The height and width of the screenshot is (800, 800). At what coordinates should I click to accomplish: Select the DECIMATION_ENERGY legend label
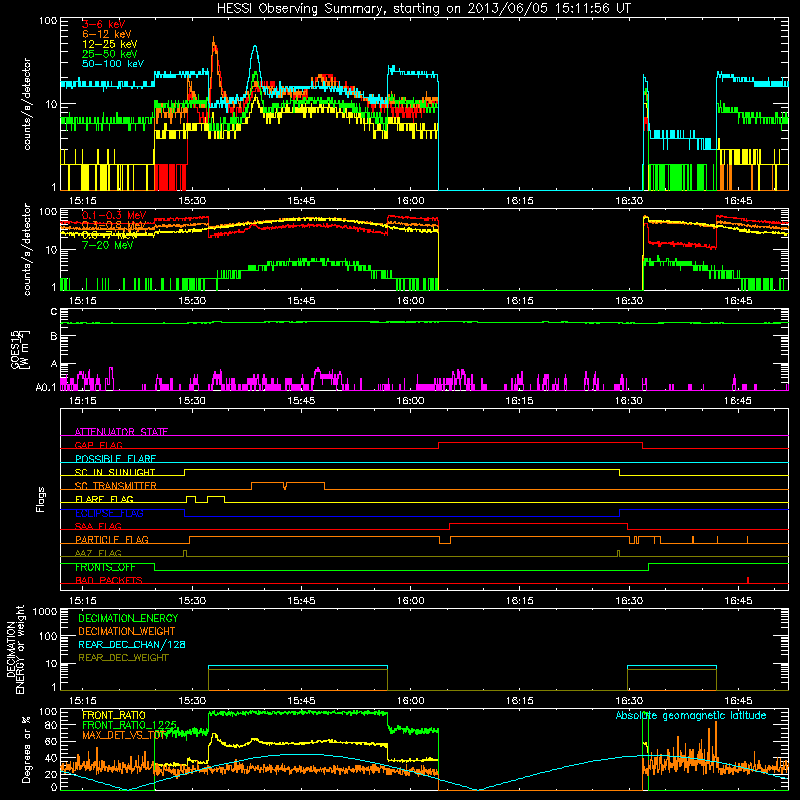pyautogui.click(x=128, y=618)
